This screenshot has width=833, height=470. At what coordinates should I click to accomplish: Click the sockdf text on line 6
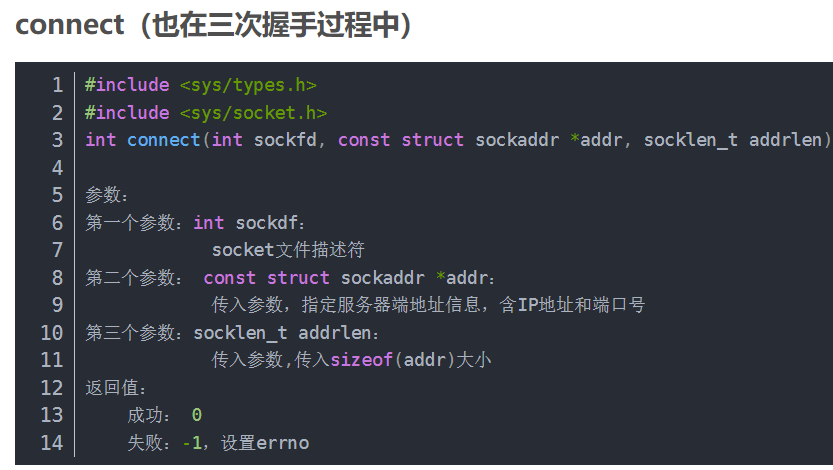[265, 222]
